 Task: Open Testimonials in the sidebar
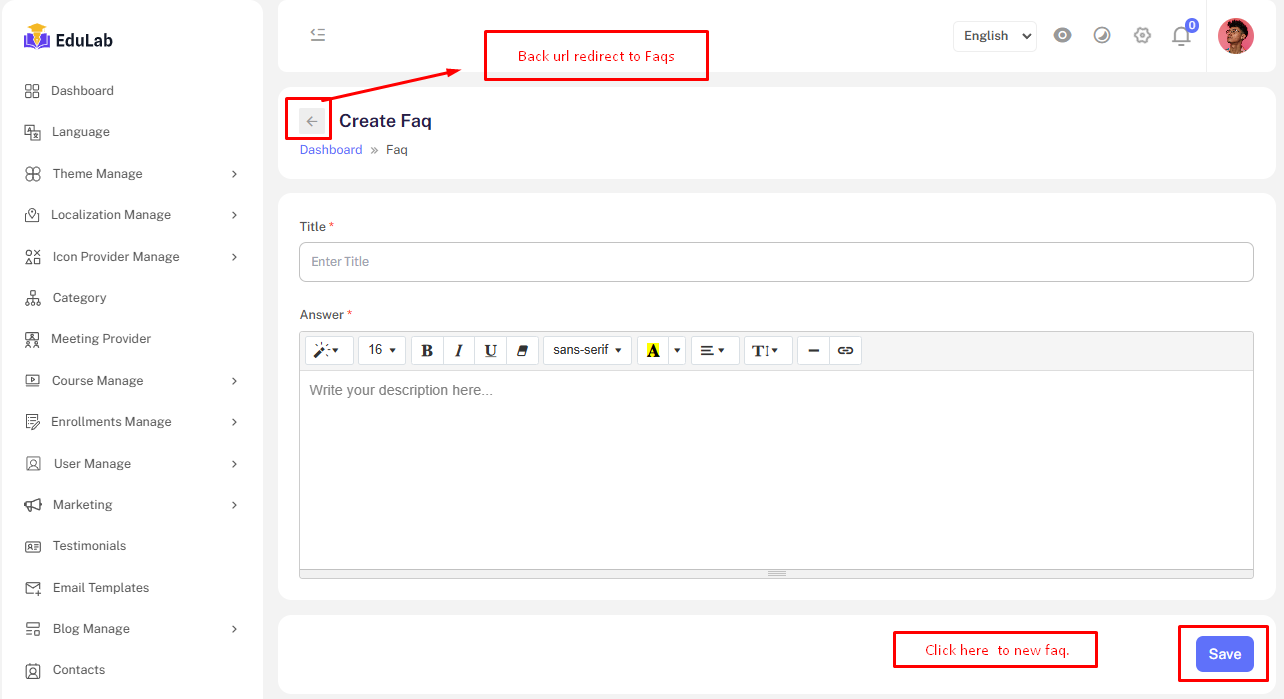(x=89, y=546)
